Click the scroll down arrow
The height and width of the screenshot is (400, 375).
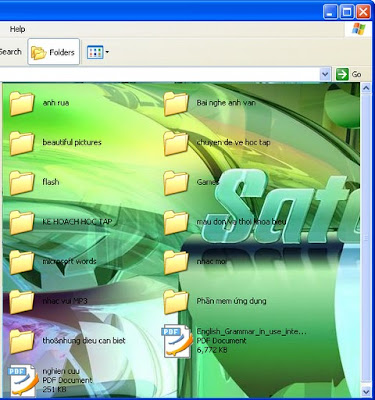pos(366,391)
